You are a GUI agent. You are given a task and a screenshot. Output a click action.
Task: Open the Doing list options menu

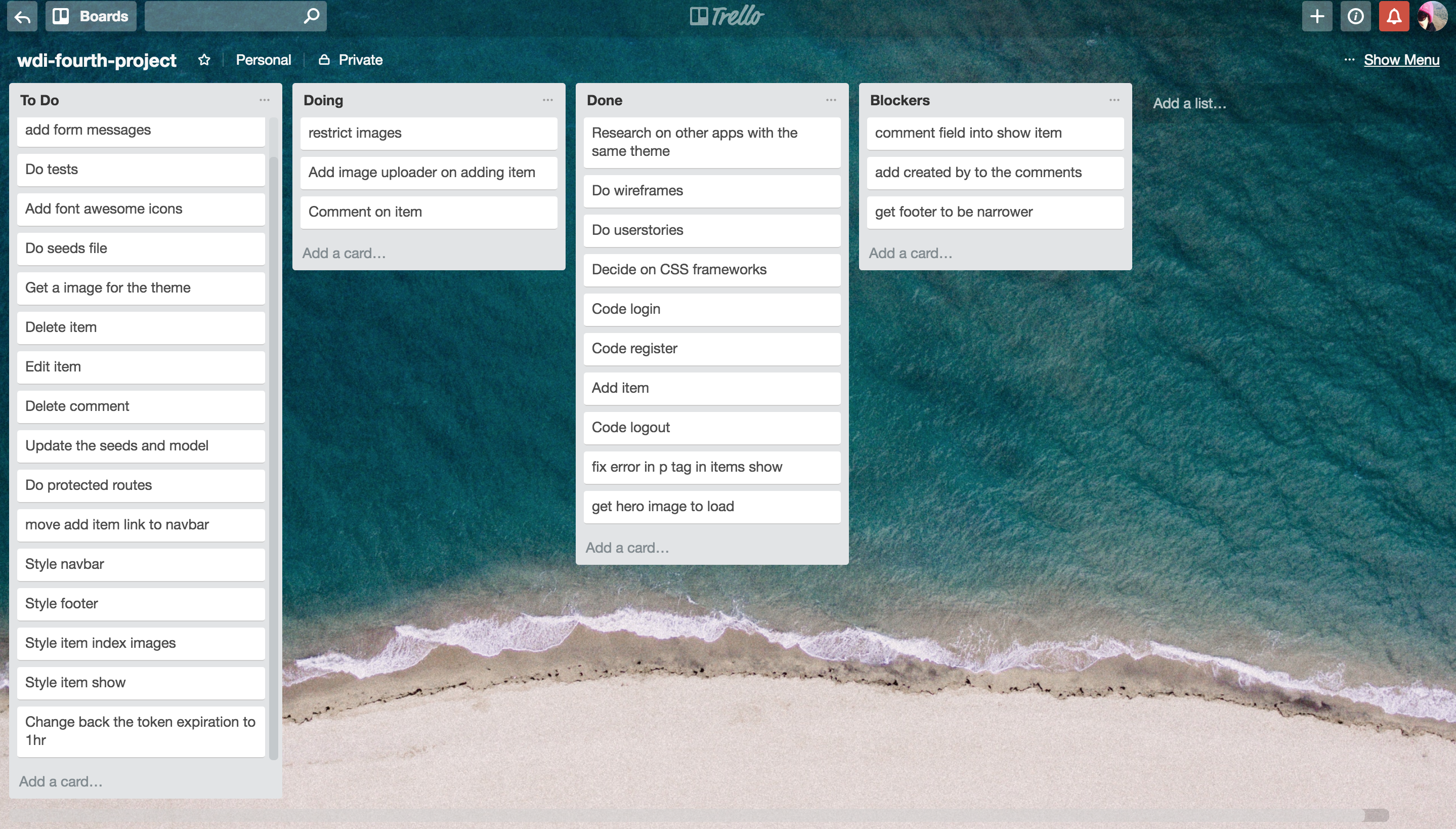(547, 100)
